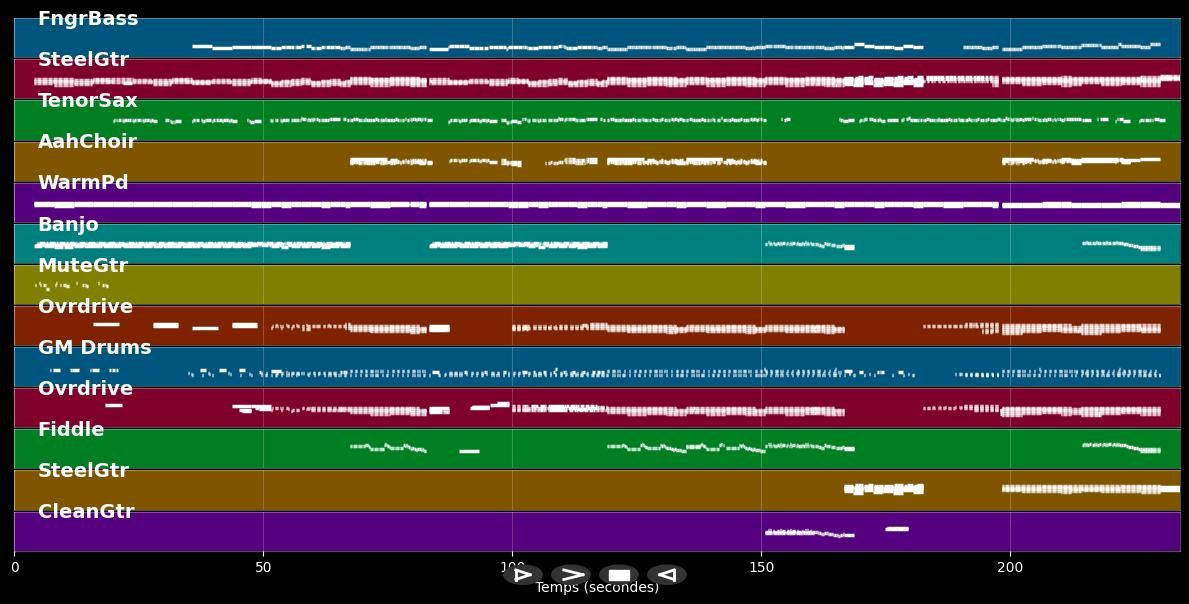This screenshot has height=604, width=1189.
Task: Select the Banjo track label
Action: pyautogui.click(x=68, y=225)
